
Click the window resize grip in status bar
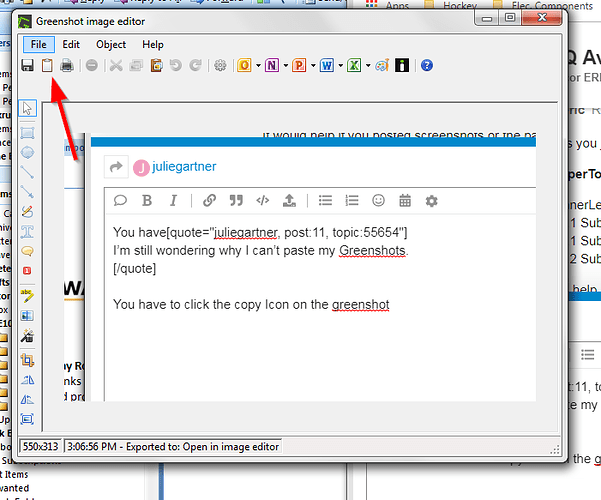tap(555, 450)
